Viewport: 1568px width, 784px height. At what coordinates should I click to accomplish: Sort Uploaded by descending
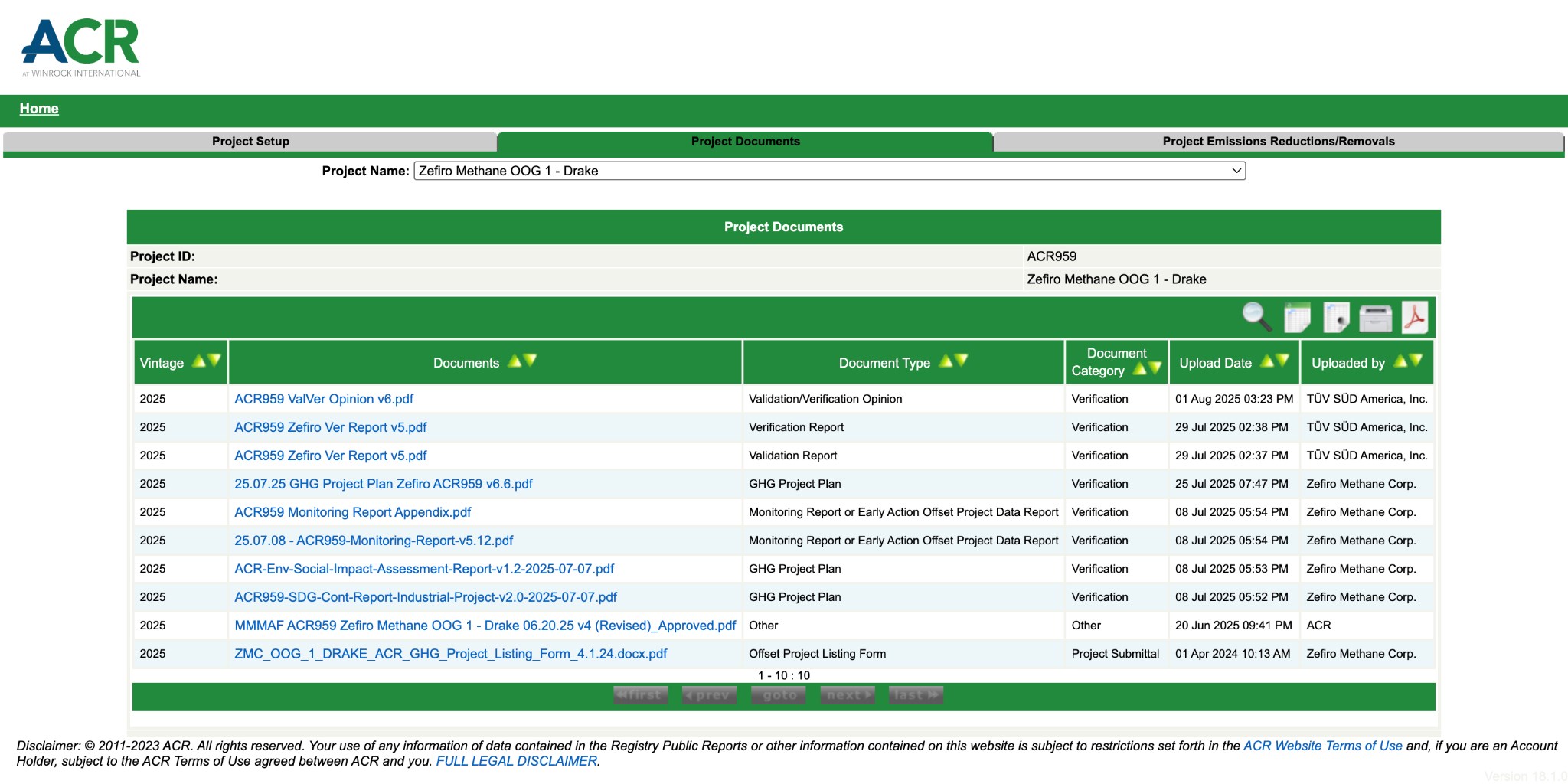(x=1416, y=361)
